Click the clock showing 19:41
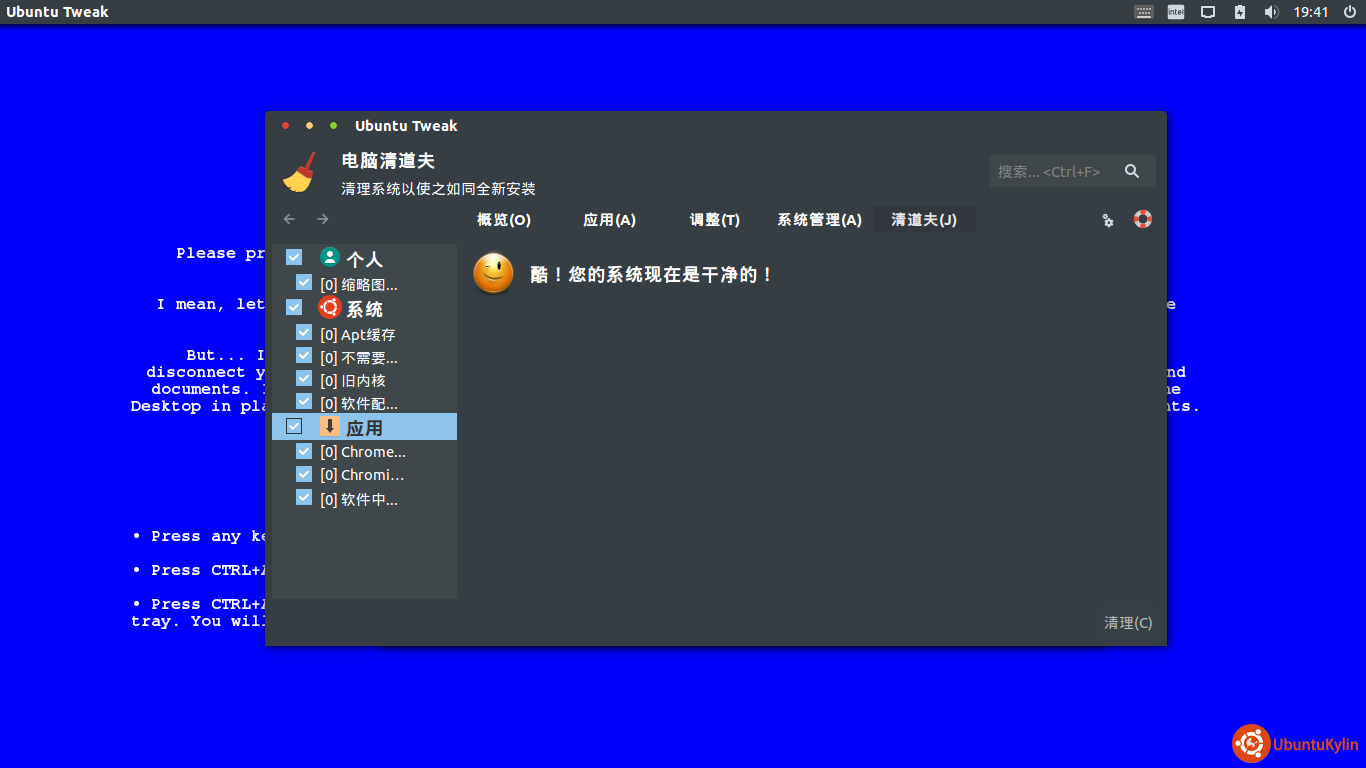The width and height of the screenshot is (1366, 768). coord(1310,12)
